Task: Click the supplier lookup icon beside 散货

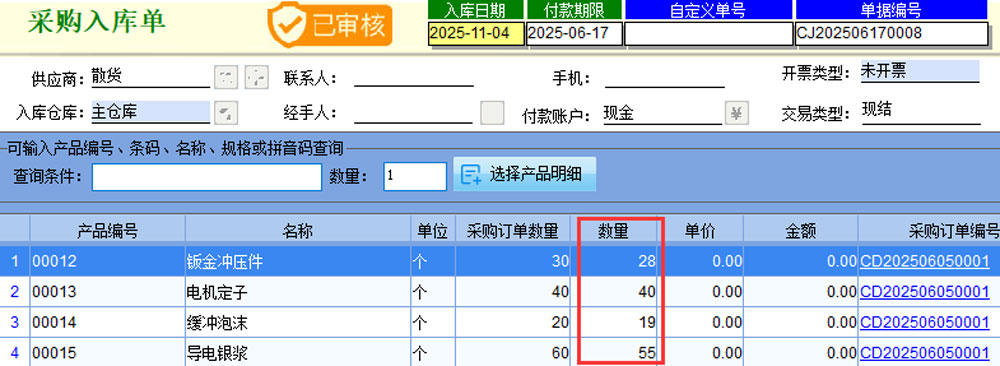Action: 225,77
